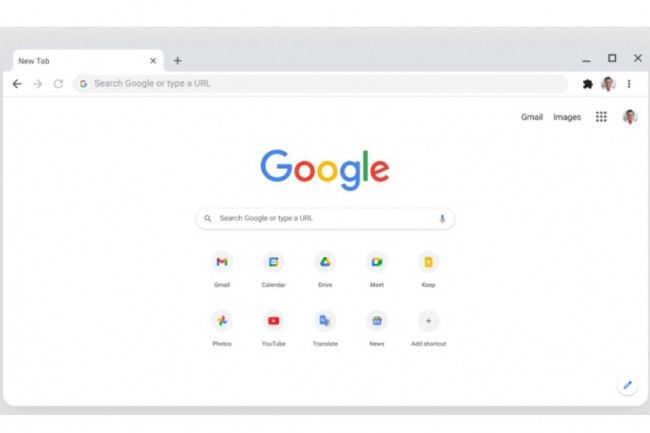Viewport: 650px width, 433px height.
Task: Open the Google apps grid menu
Action: tap(601, 117)
